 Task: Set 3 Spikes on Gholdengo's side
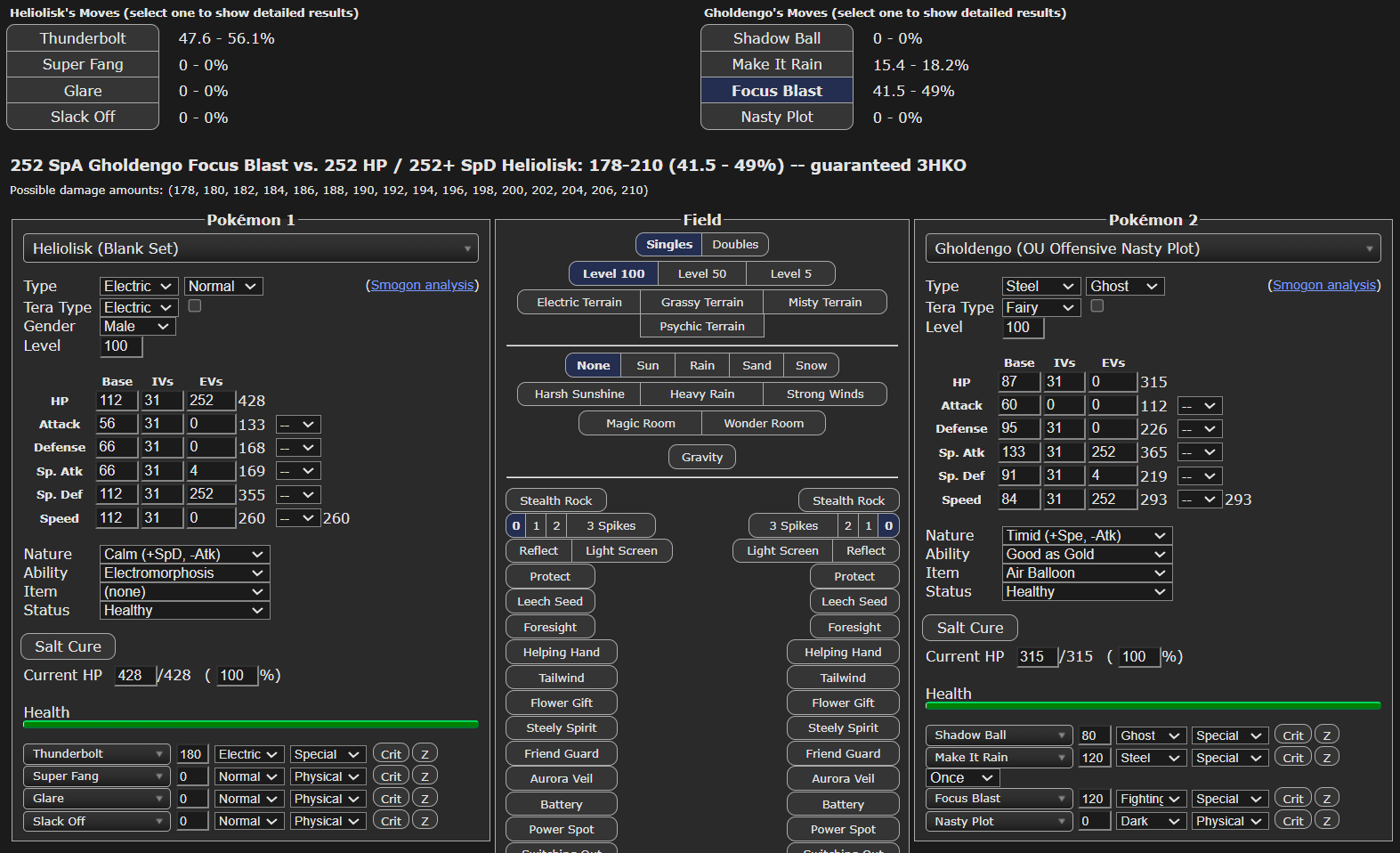tap(793, 525)
